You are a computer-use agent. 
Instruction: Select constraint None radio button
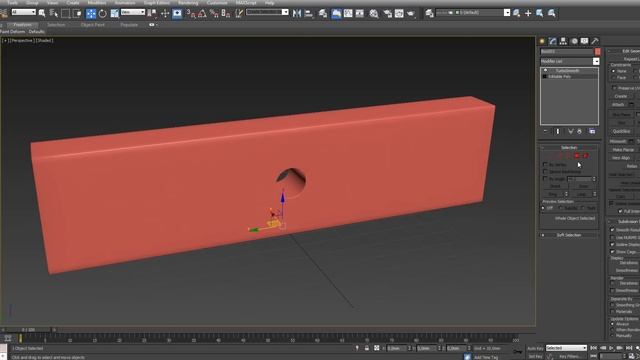[613, 71]
